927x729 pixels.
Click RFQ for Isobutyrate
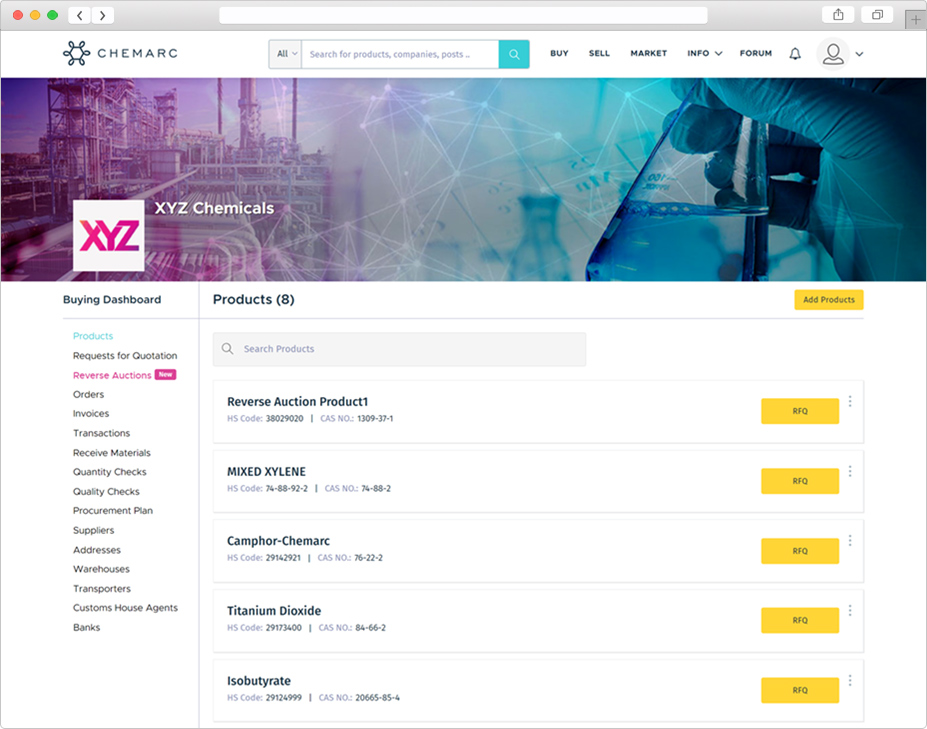click(x=800, y=690)
